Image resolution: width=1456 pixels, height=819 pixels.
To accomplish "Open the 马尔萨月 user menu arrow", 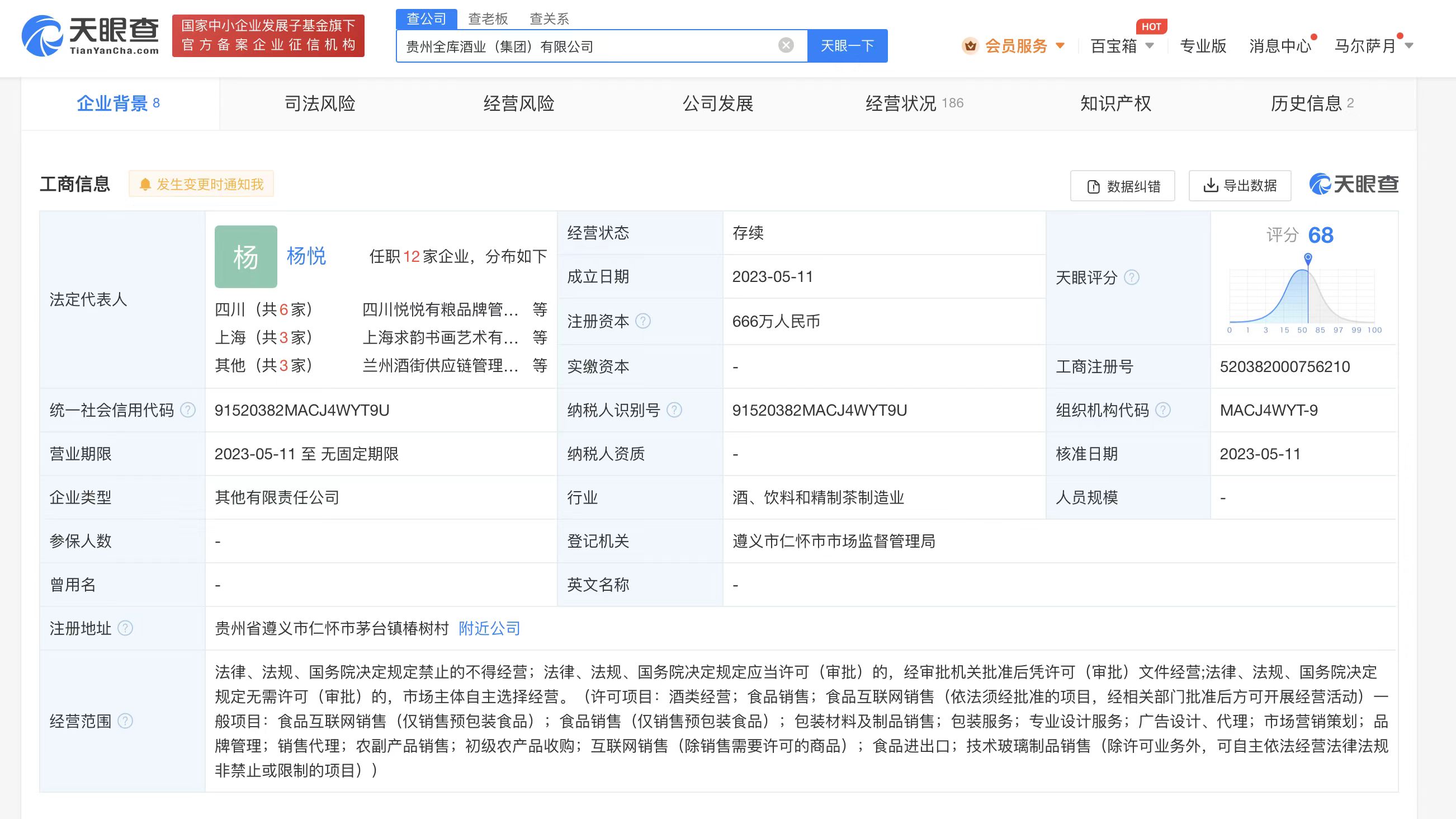I will click(1408, 46).
